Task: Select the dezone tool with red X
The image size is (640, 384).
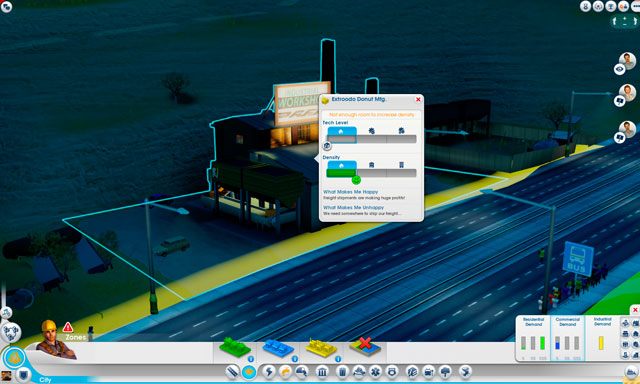Action: point(365,347)
